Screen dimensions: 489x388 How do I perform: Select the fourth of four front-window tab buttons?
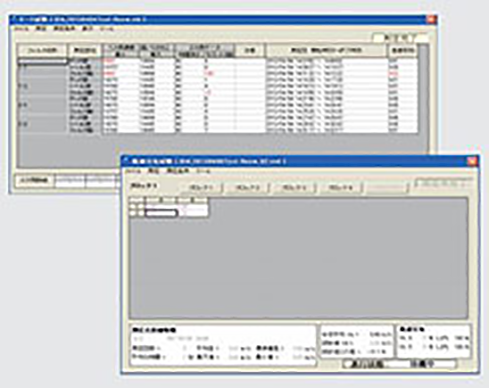coord(341,188)
